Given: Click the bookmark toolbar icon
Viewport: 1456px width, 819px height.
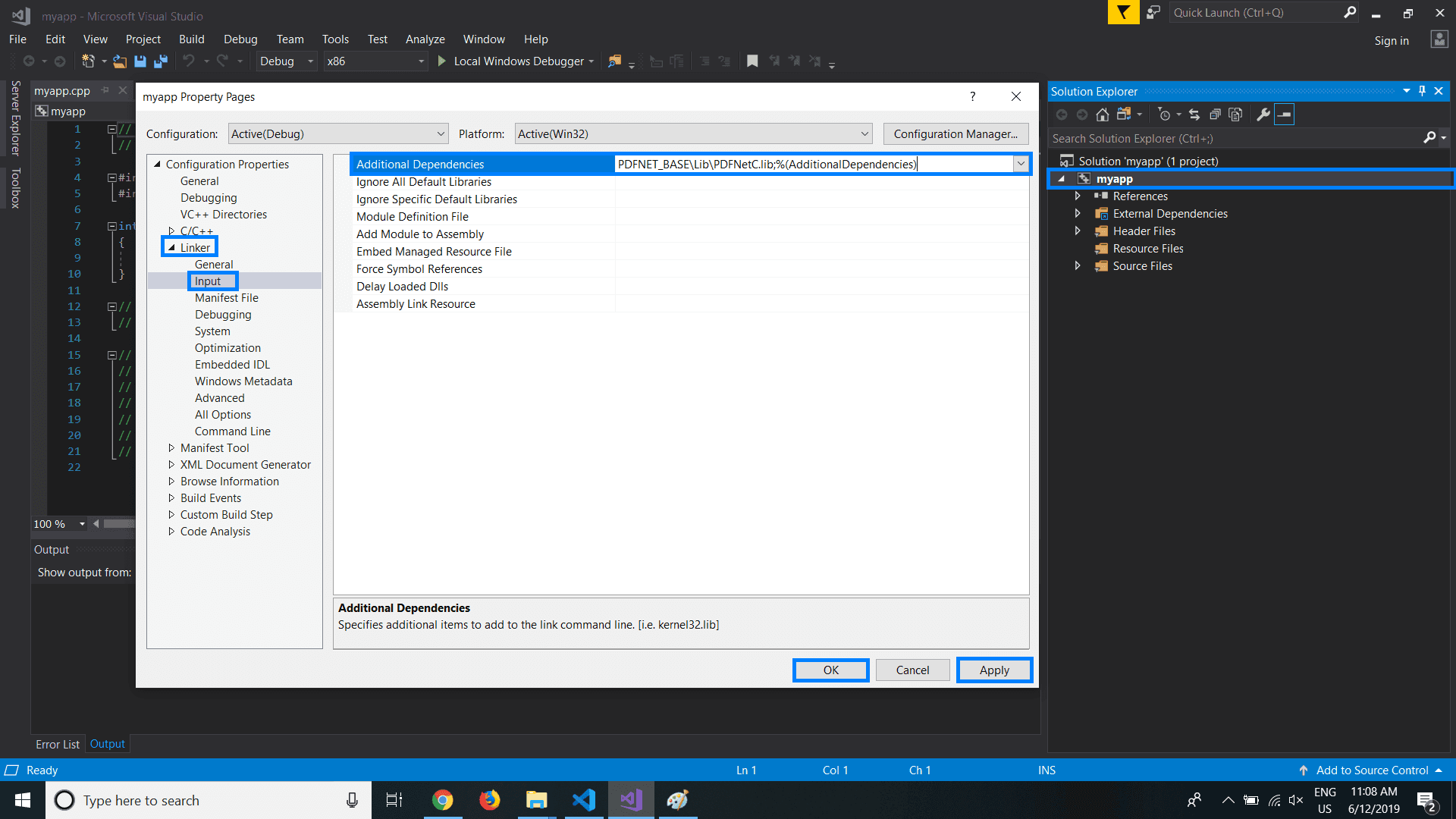Looking at the screenshot, I should 752,61.
